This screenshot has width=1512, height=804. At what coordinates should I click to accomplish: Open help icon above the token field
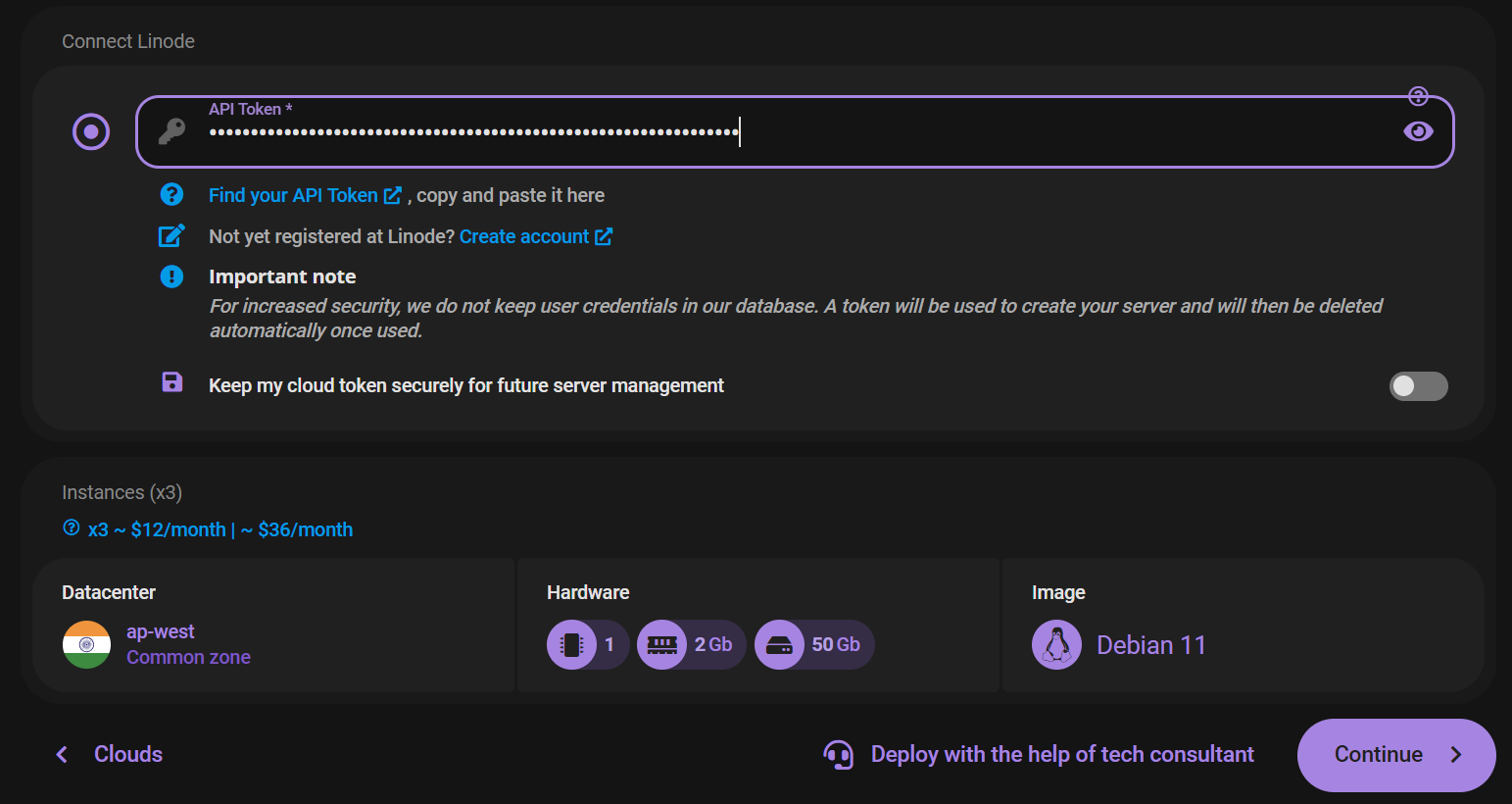pos(1418,96)
